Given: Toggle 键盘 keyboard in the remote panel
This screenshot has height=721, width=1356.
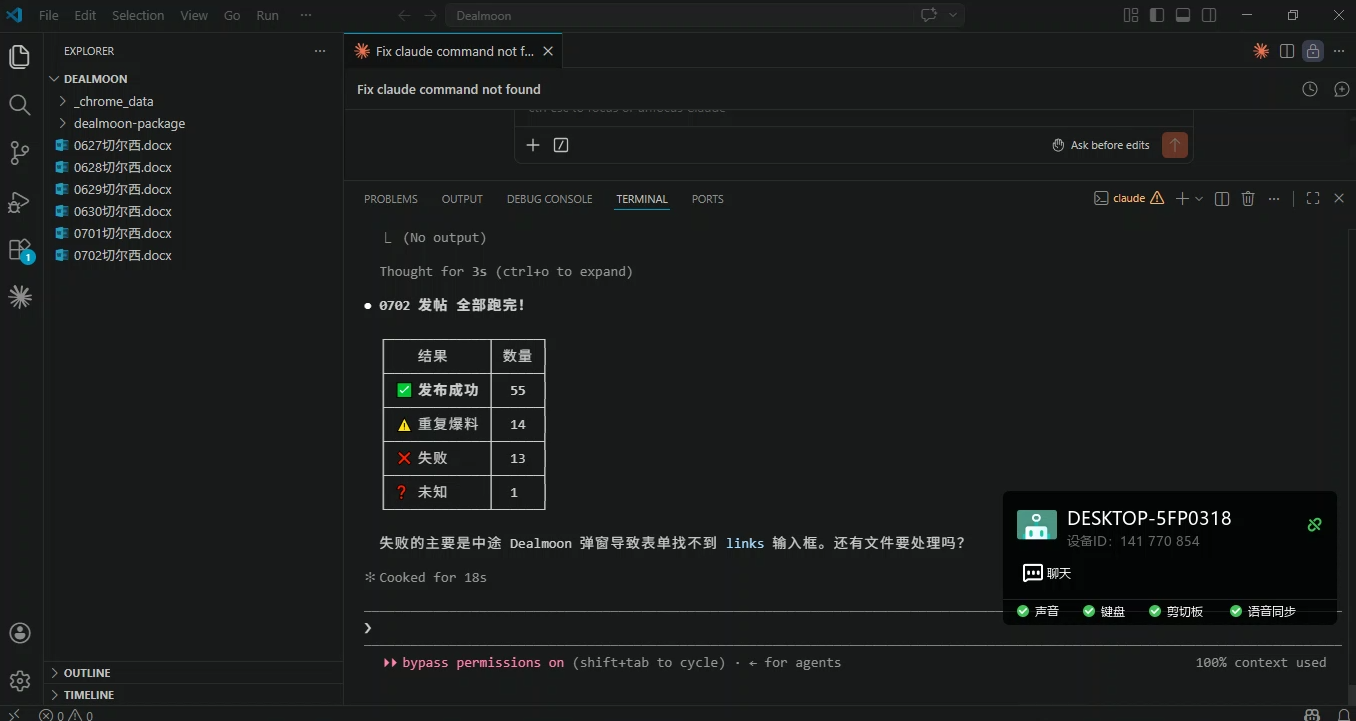Looking at the screenshot, I should (1104, 611).
